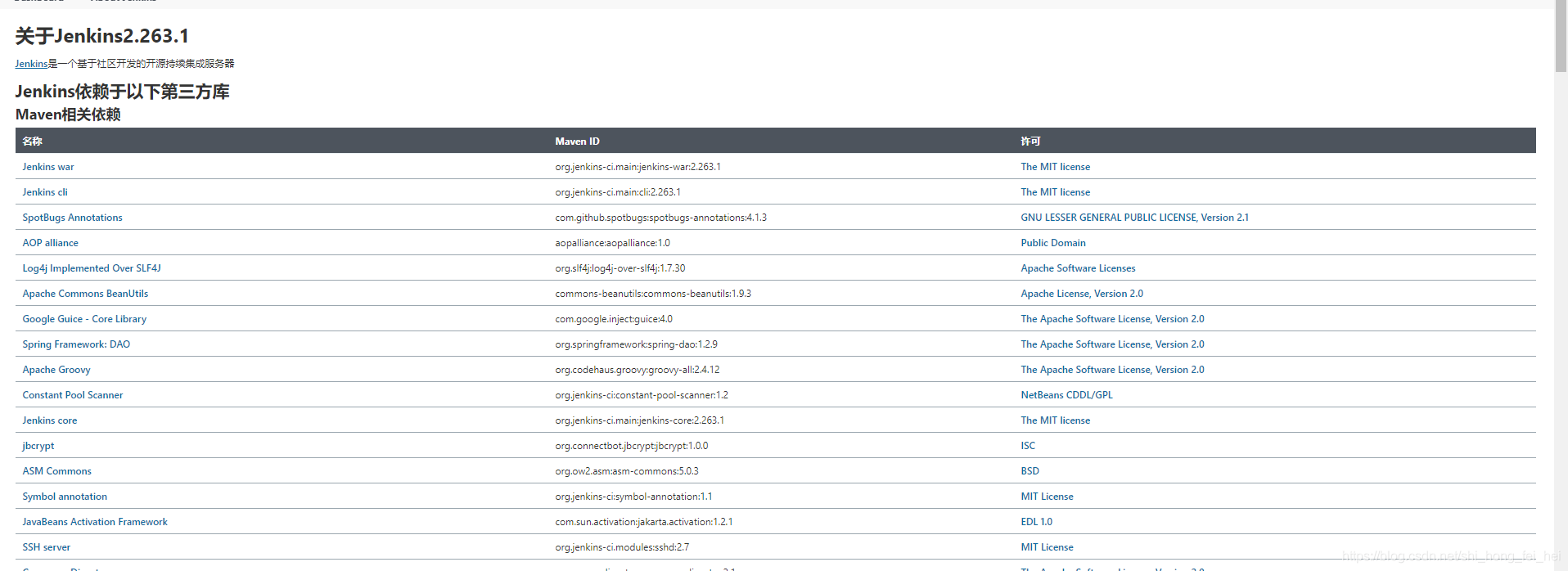Click Maven ID commons-beanutils:commons-beanutils:1.9.3
The width and height of the screenshot is (1568, 571).
(653, 294)
